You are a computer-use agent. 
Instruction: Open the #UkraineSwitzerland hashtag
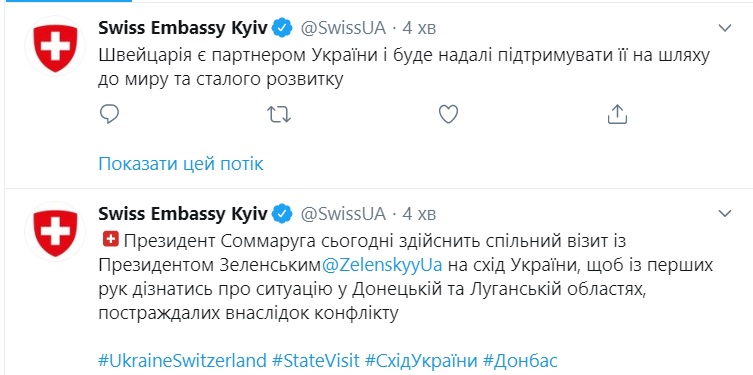coord(182,360)
